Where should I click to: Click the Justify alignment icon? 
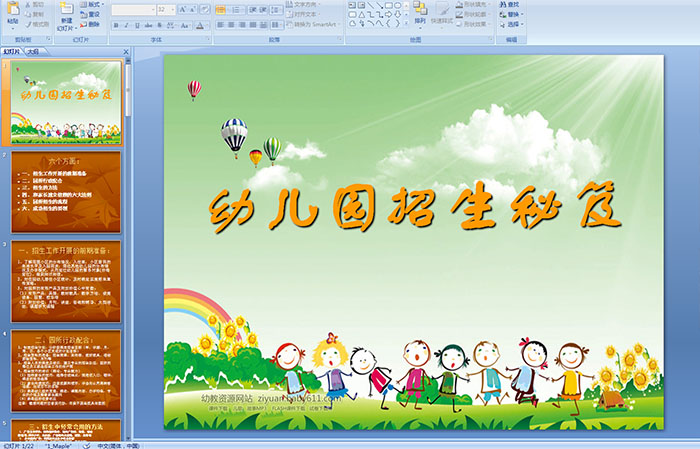(x=253, y=25)
